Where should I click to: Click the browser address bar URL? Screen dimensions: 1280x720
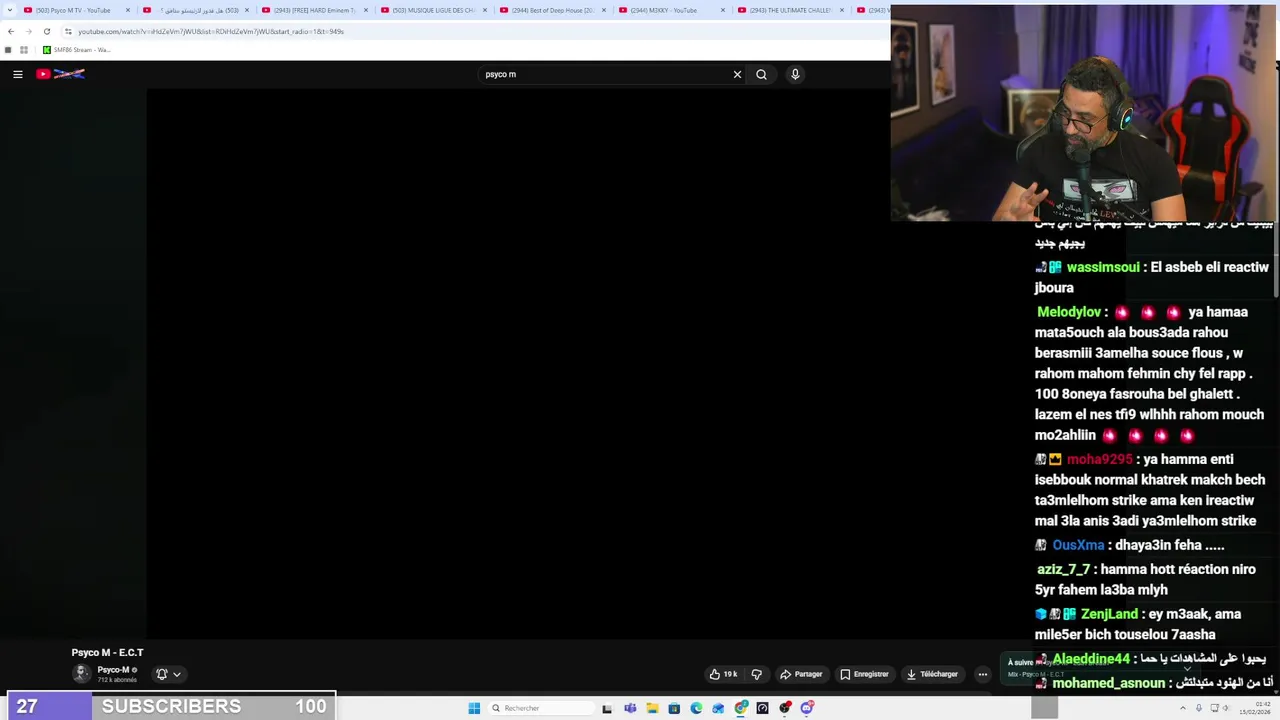pyautogui.click(x=211, y=31)
